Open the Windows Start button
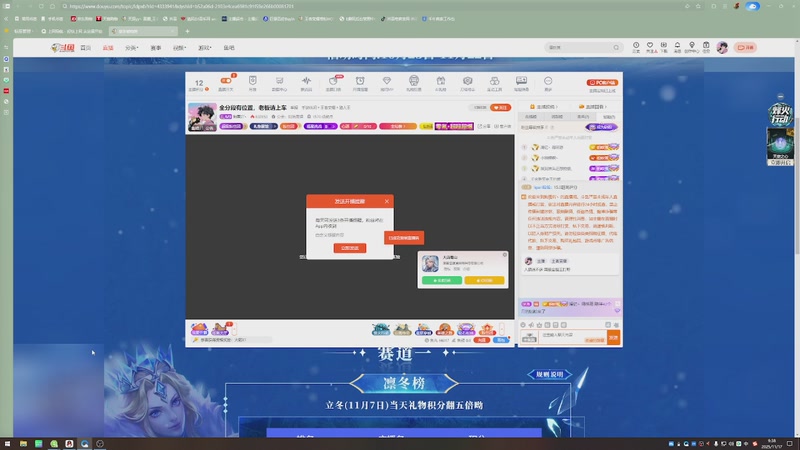This screenshot has width=800, height=450. click(x=7, y=444)
